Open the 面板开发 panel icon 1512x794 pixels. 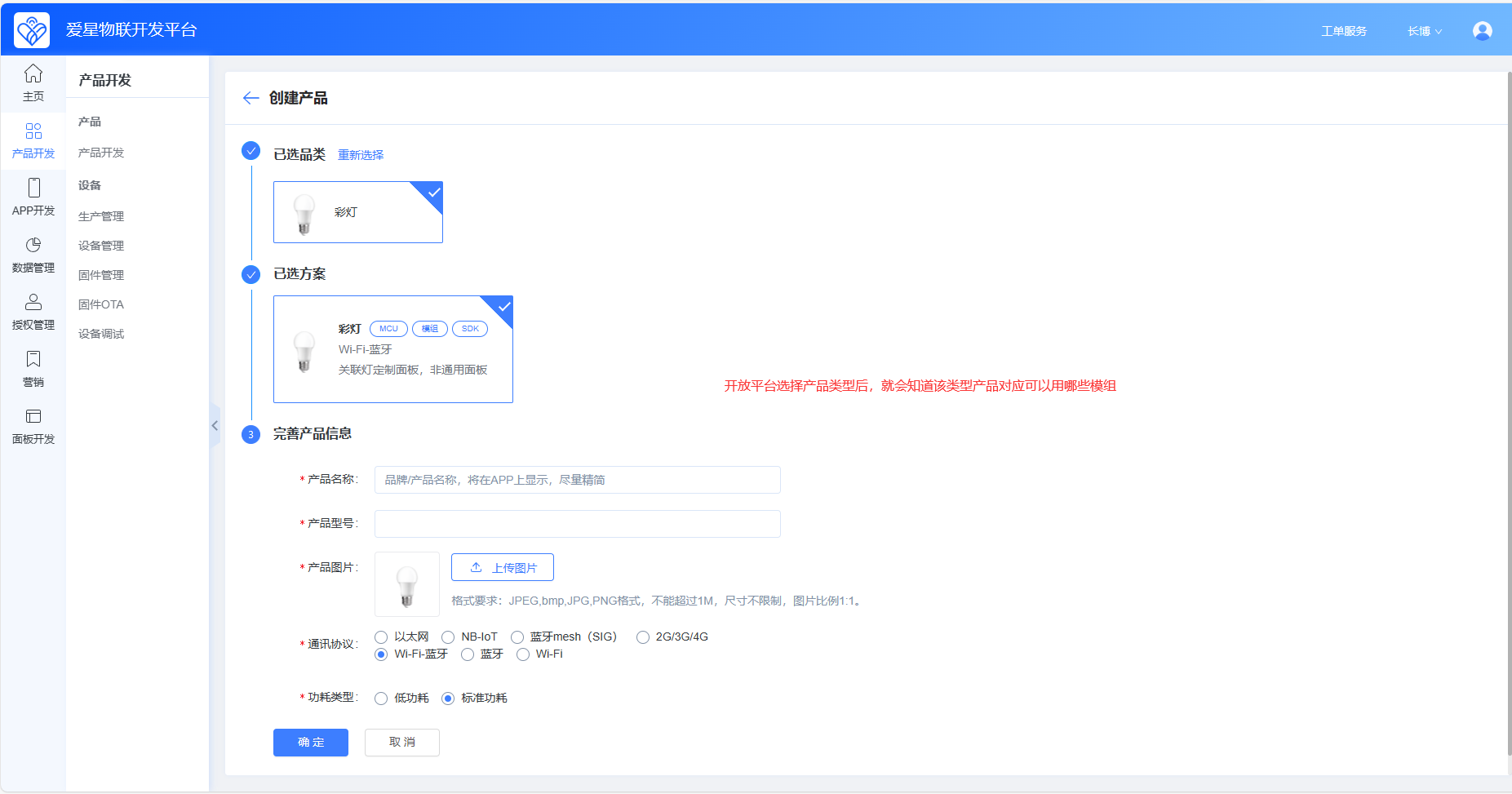click(33, 416)
